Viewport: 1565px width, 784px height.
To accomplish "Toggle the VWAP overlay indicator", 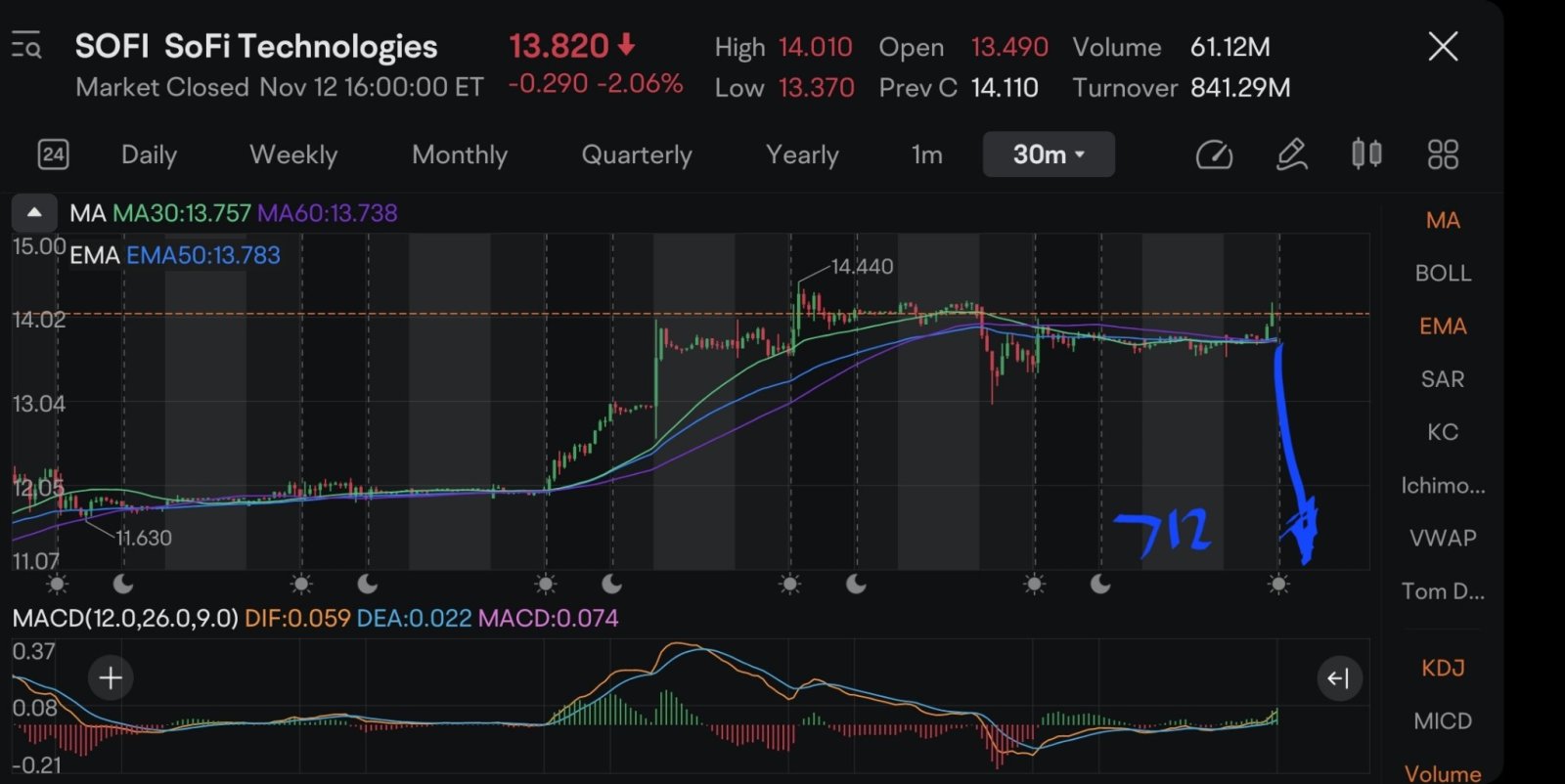I will pos(1443,538).
